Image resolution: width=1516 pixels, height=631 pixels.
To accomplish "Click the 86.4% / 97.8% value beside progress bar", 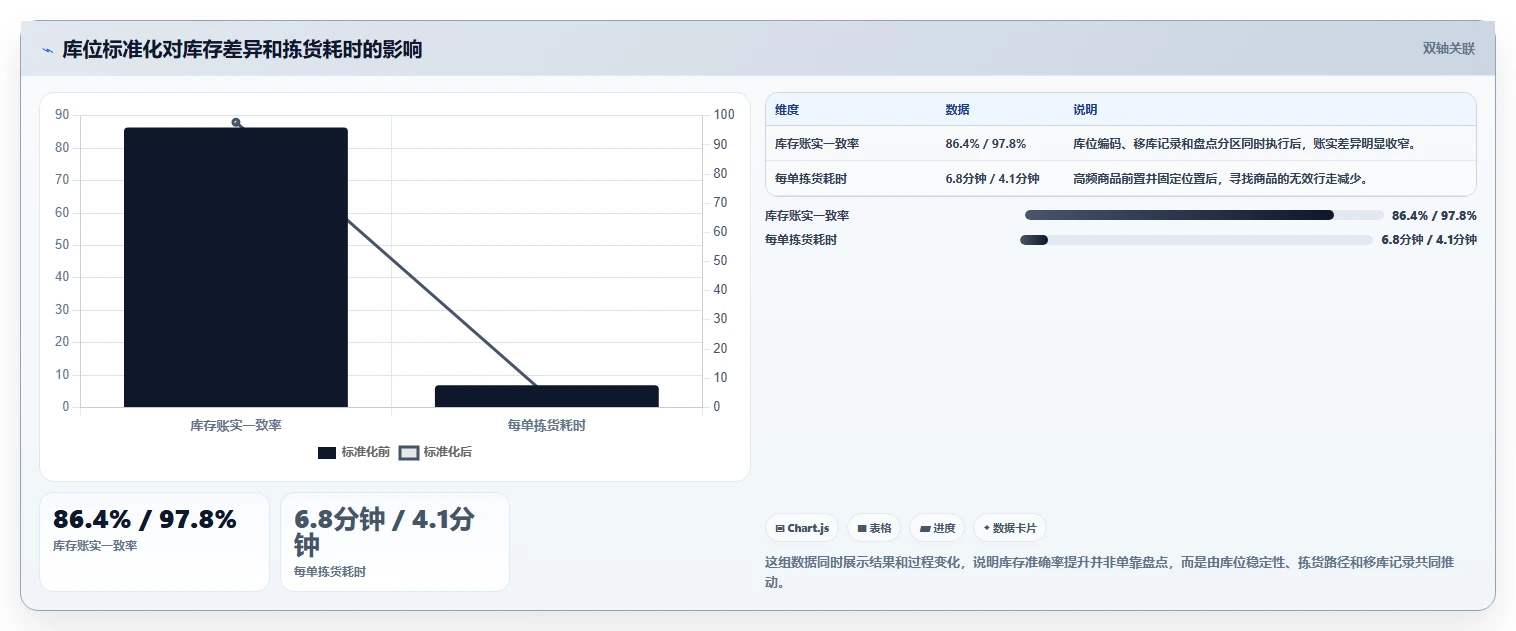I will coord(1434,215).
